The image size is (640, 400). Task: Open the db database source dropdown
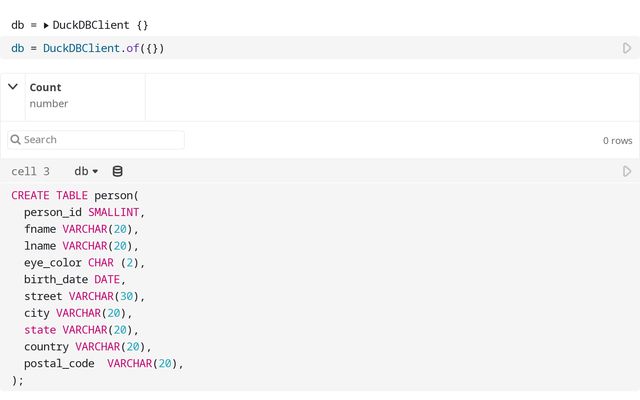(86, 171)
